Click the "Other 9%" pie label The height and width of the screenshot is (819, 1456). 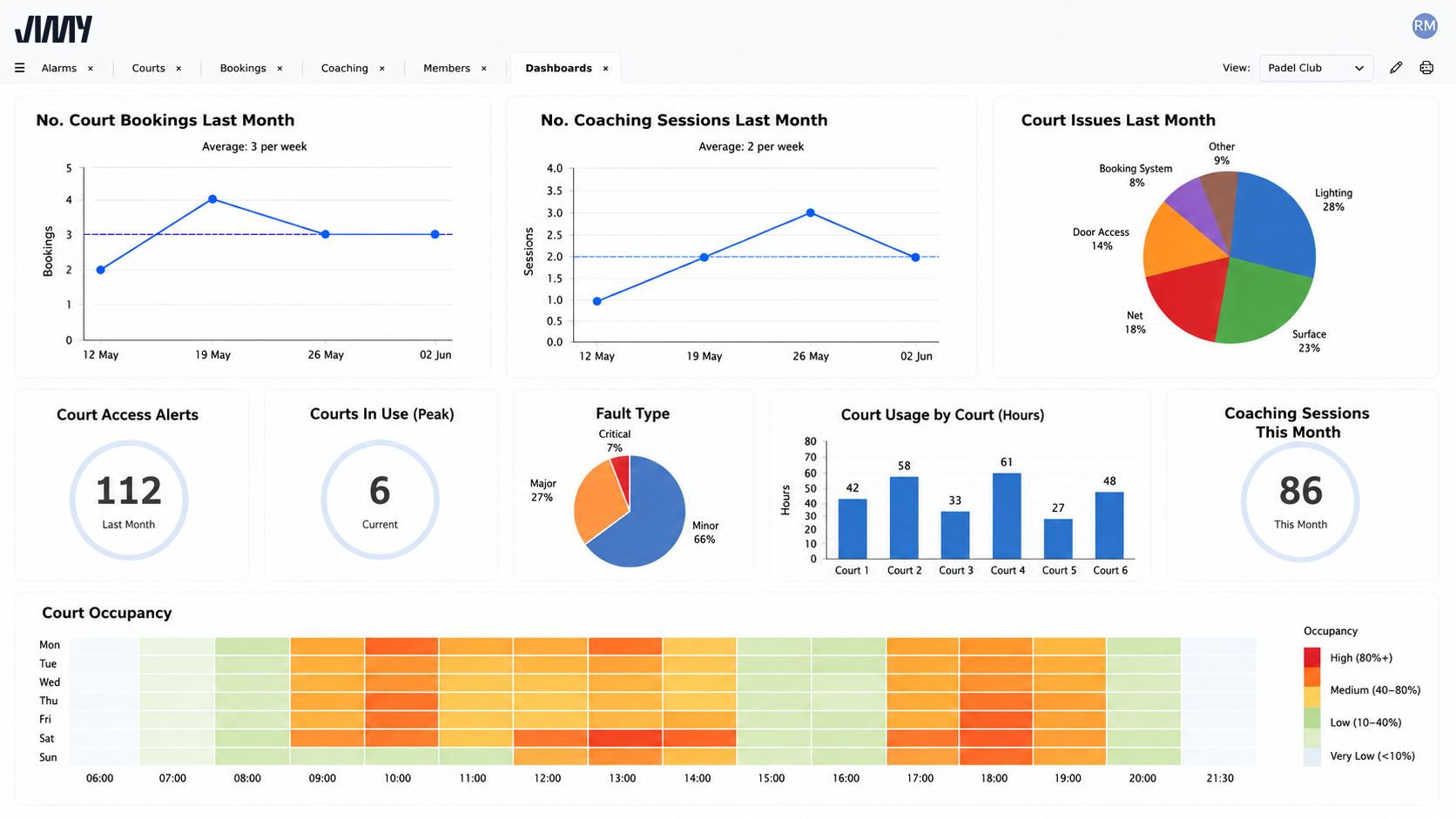coord(1222,153)
